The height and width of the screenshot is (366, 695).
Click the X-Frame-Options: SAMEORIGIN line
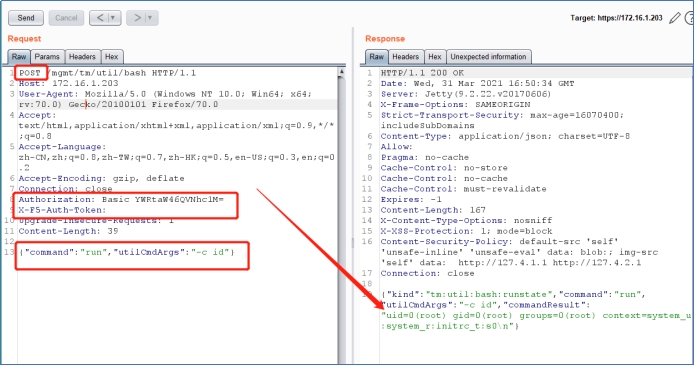(455, 105)
